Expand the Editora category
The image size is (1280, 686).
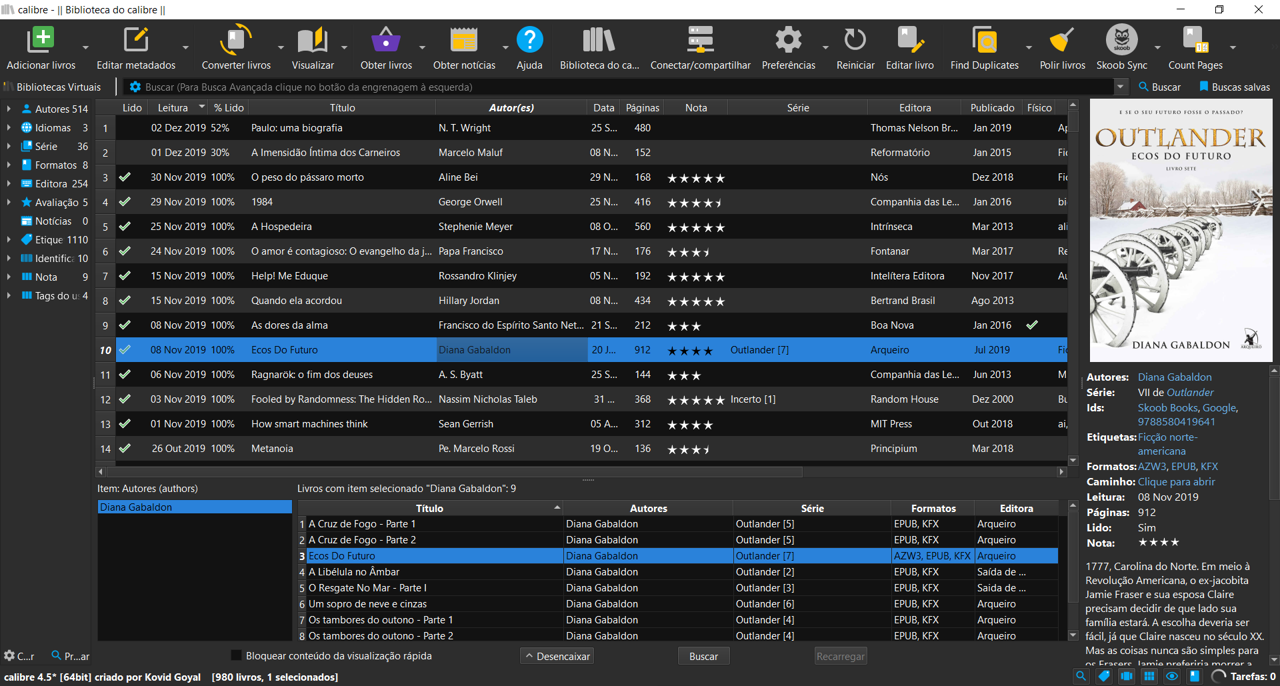pyautogui.click(x=9, y=184)
